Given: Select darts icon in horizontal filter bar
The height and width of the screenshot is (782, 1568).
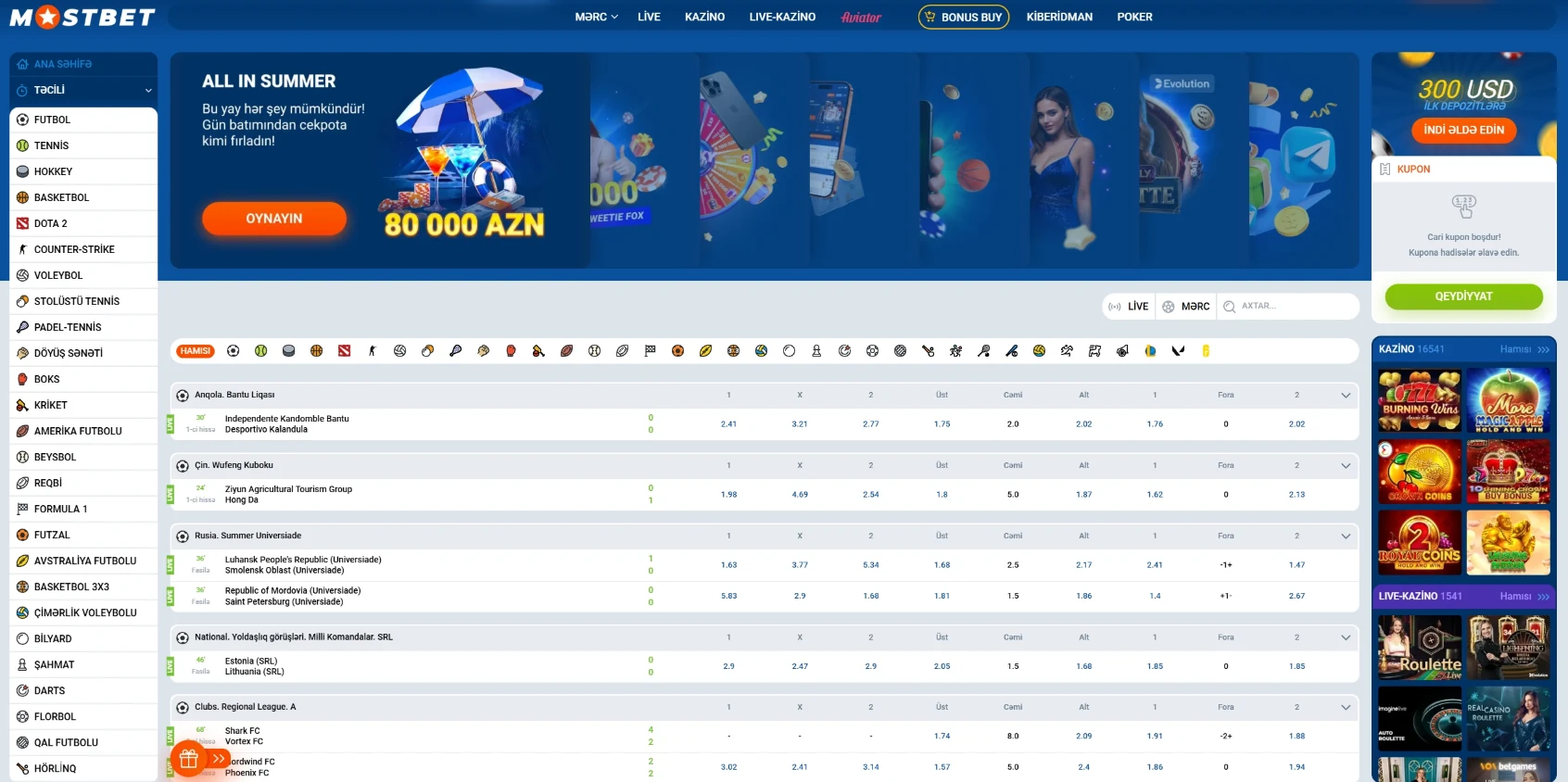Looking at the screenshot, I should [x=844, y=351].
